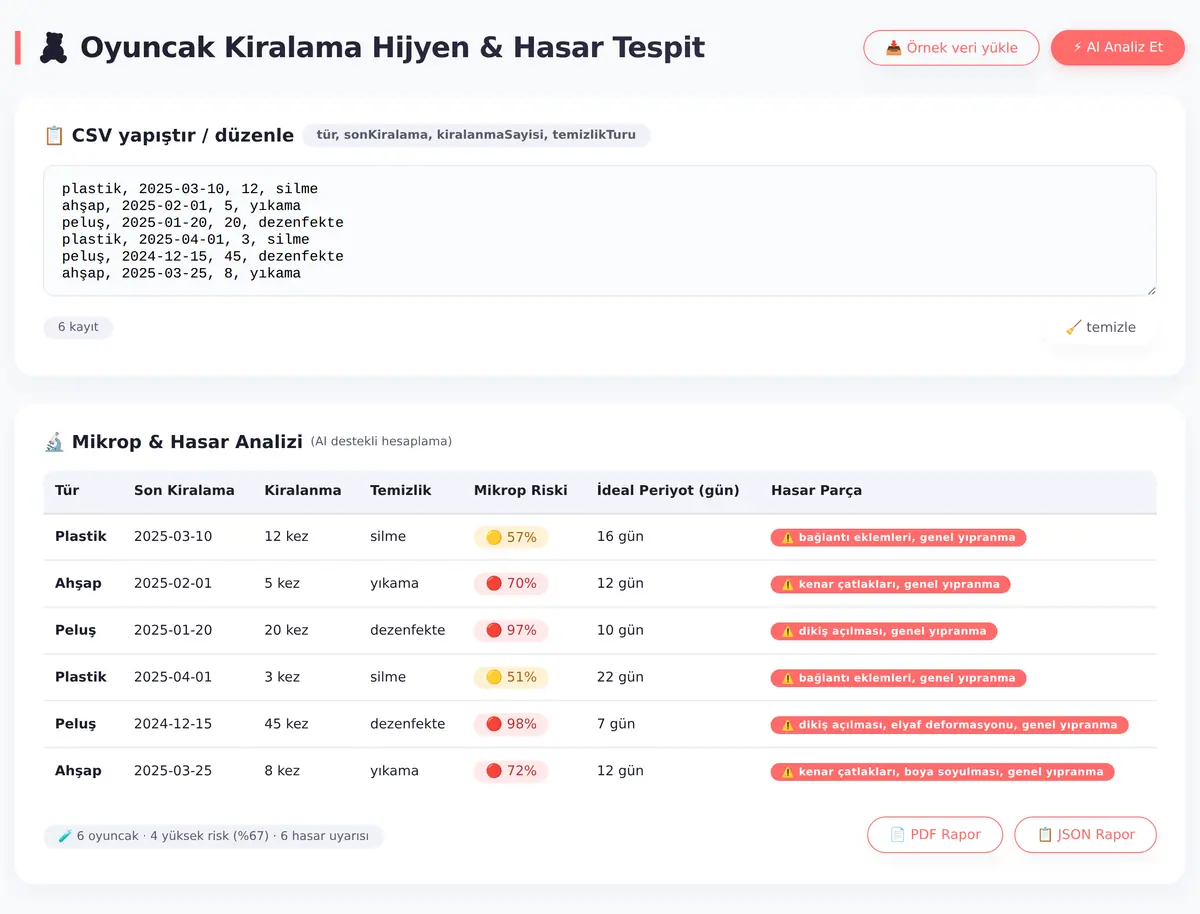This screenshot has width=1200, height=914.
Task: Click the elyaf deformasyonu damage tag
Action: click(x=949, y=726)
